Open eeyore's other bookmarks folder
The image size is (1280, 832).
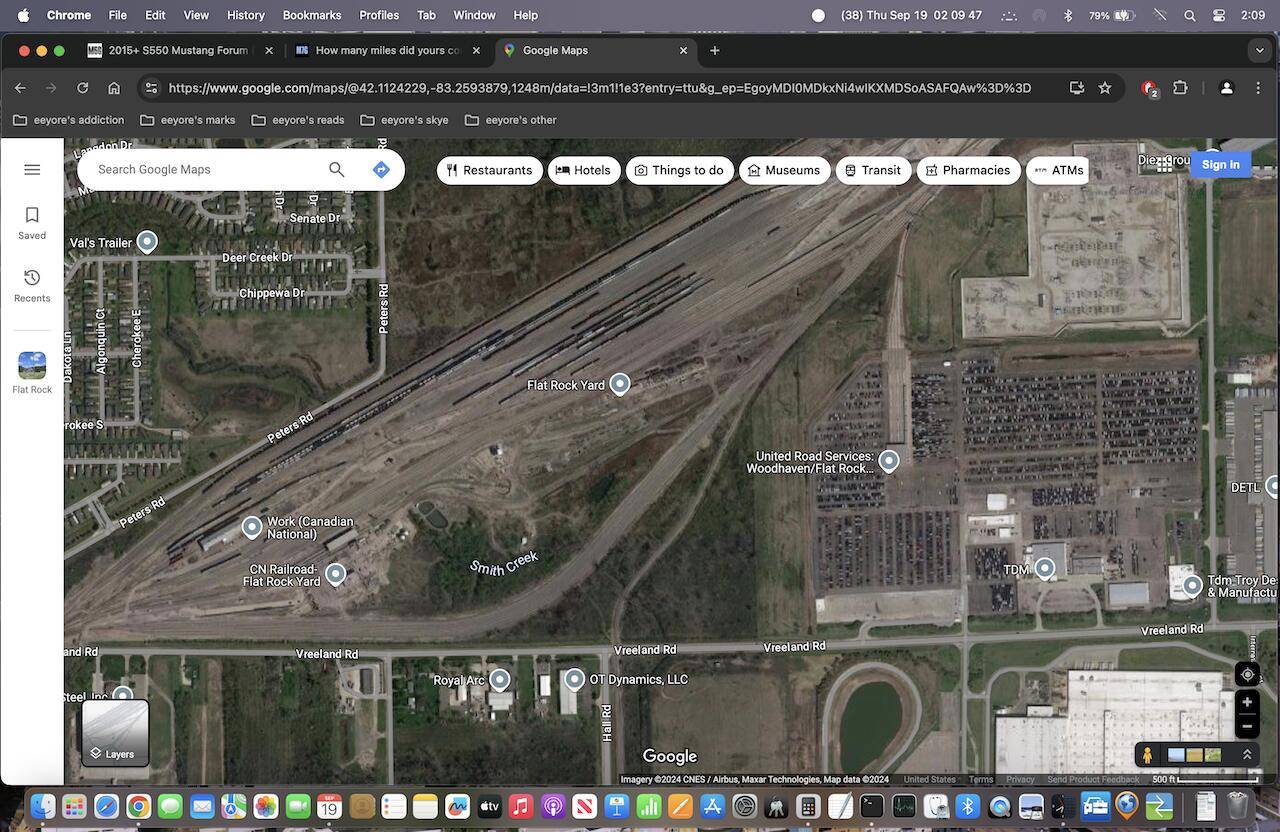[511, 120]
